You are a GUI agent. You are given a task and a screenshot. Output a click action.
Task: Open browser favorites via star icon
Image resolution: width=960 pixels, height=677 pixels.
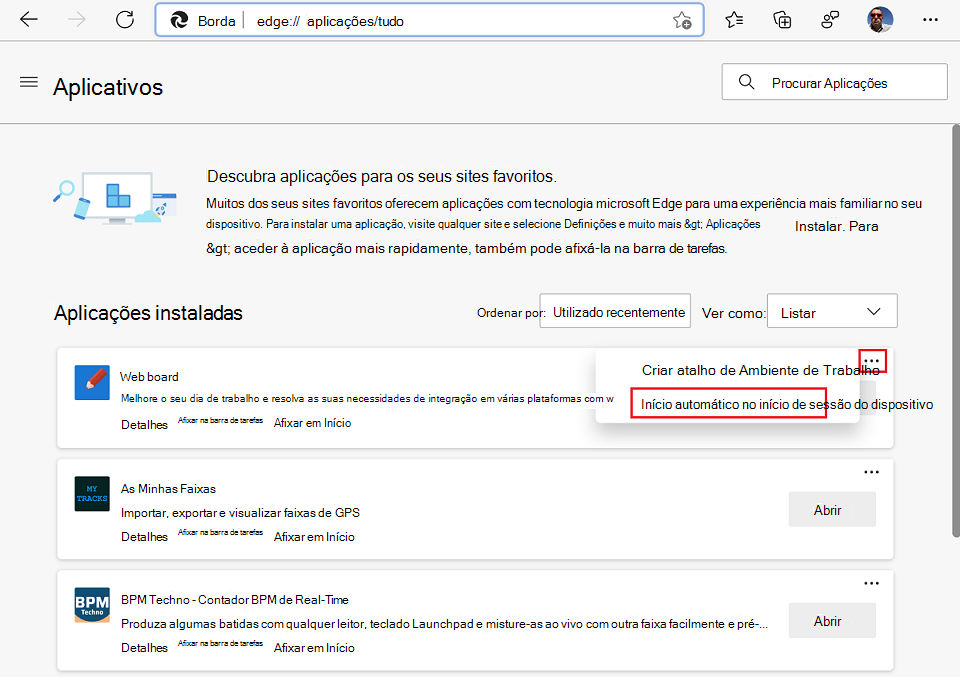click(734, 19)
